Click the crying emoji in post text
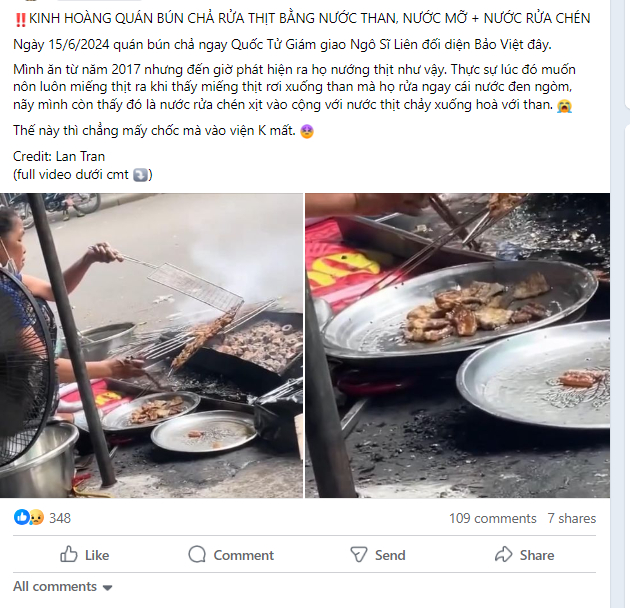 [x=564, y=106]
